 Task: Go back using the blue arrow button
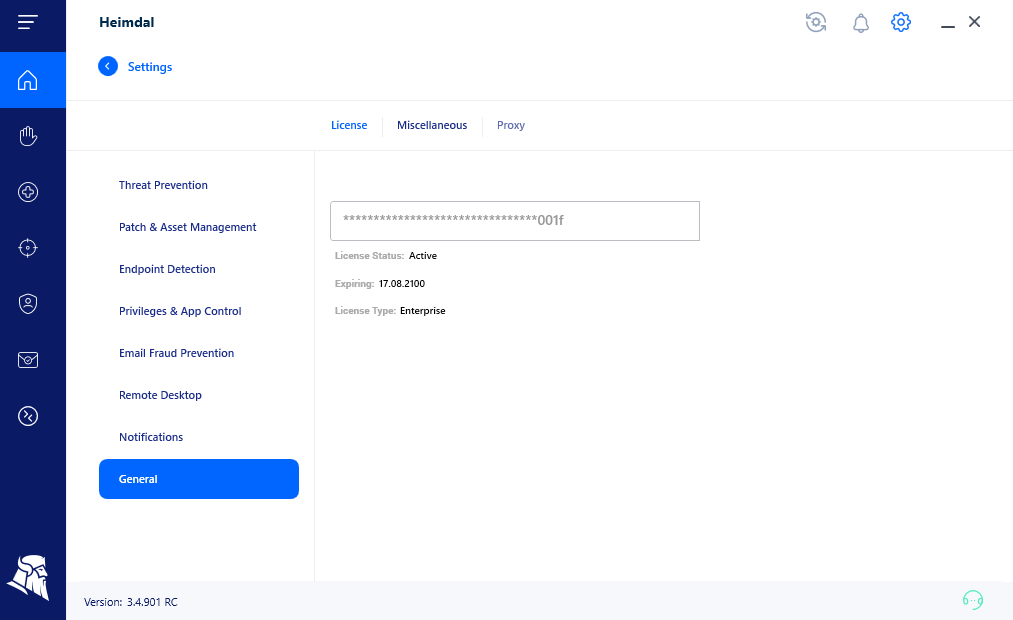108,66
